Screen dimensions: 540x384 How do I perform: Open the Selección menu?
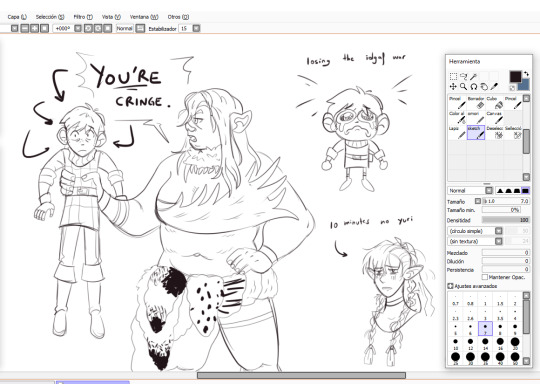click(x=50, y=17)
